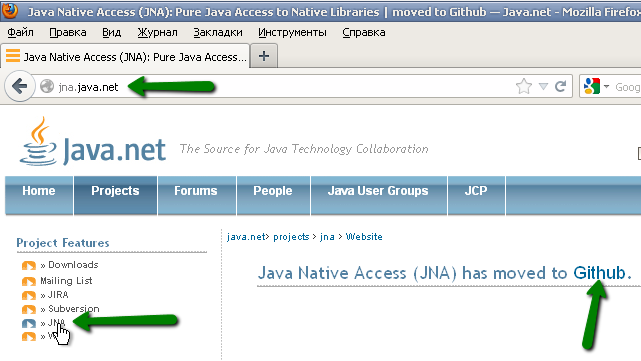This screenshot has width=641, height=361.
Task: Open the Инструменты menu
Action: (x=292, y=32)
